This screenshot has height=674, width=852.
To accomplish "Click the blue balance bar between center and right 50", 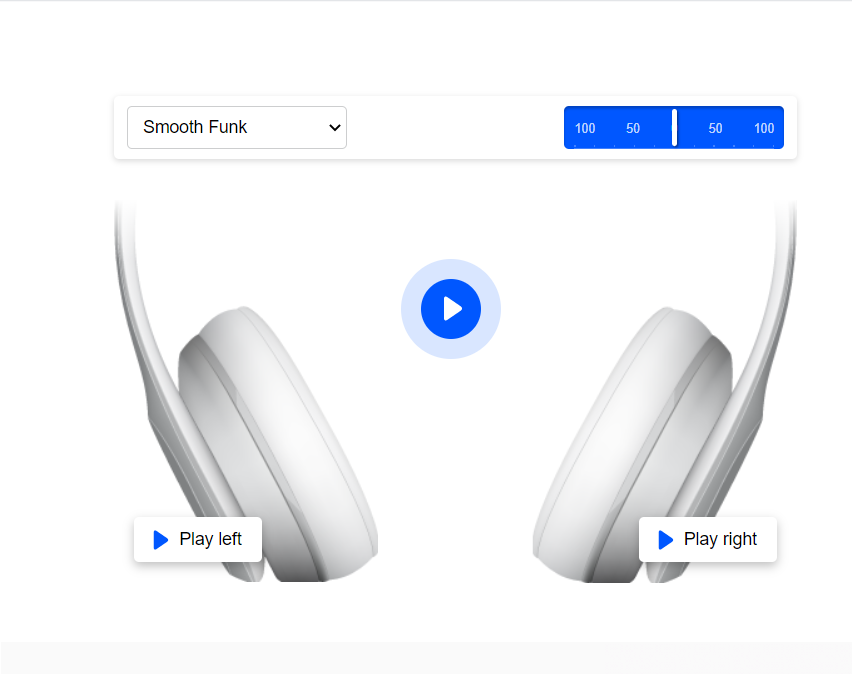I will pos(693,127).
